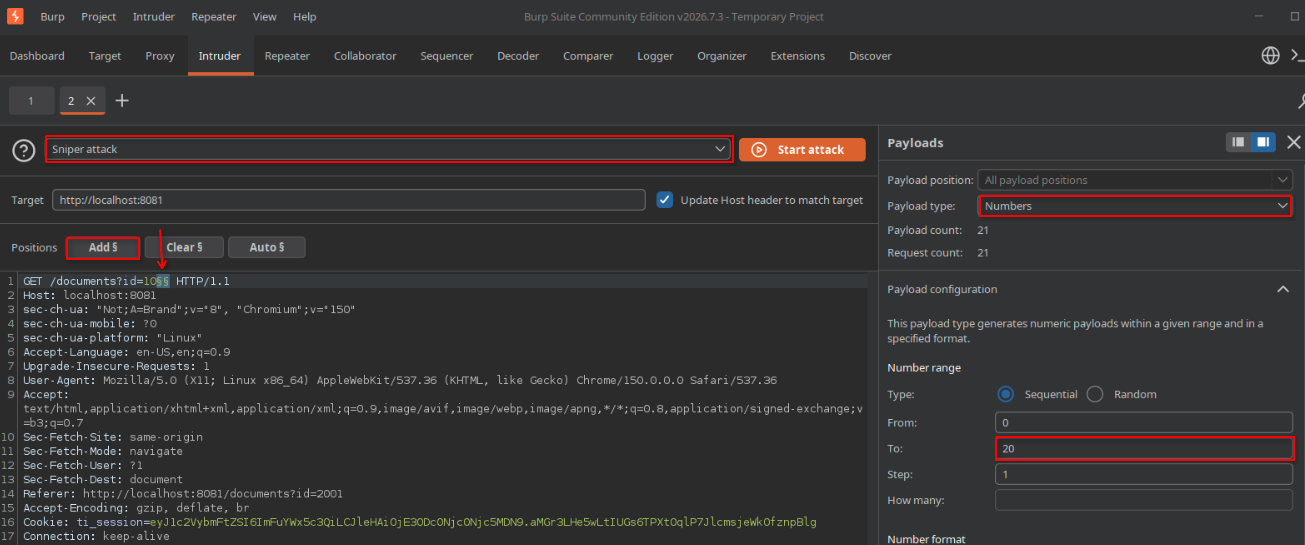Click the Accept-Language header line

point(127,352)
